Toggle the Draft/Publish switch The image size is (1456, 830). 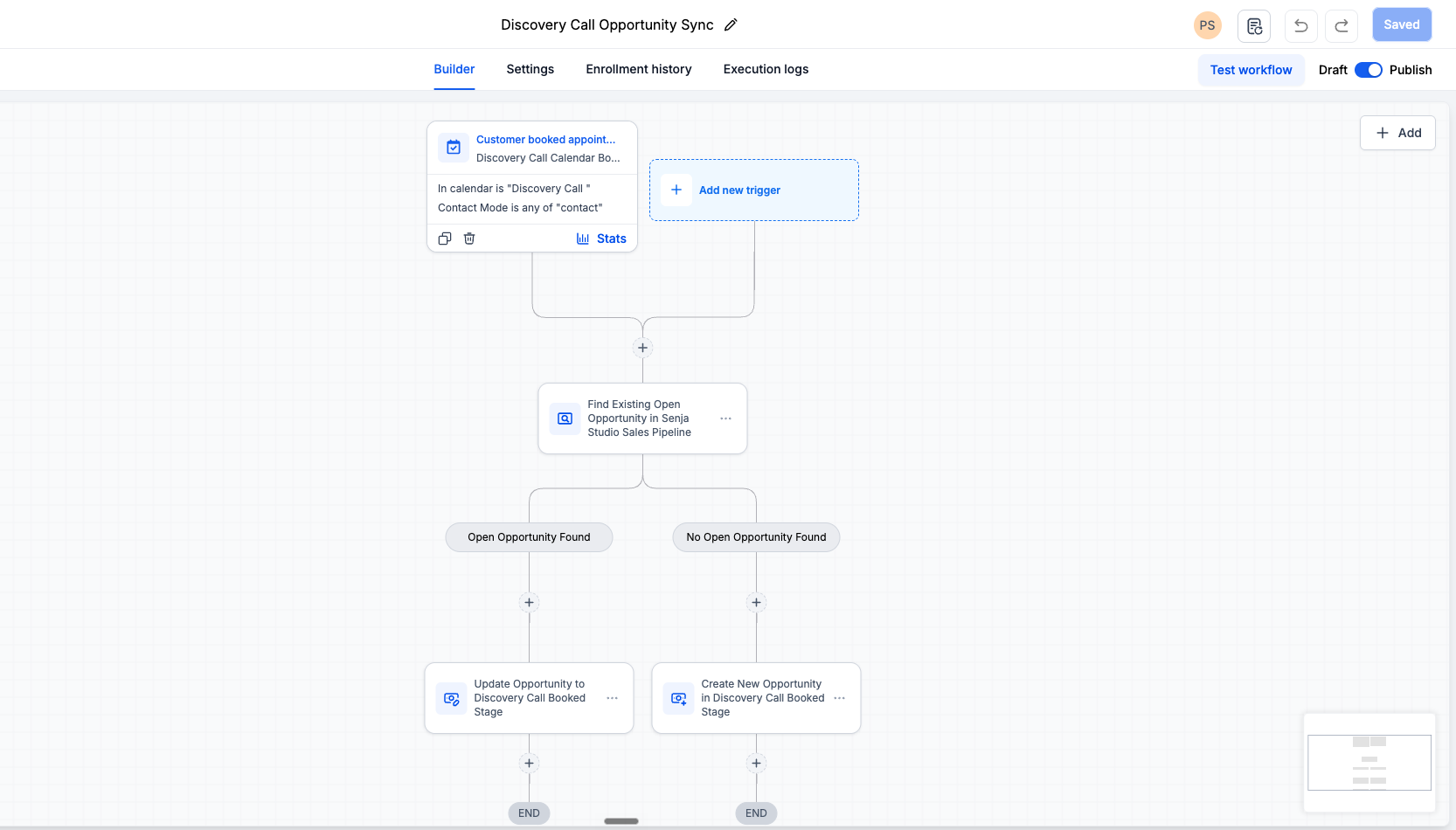coord(1368,70)
